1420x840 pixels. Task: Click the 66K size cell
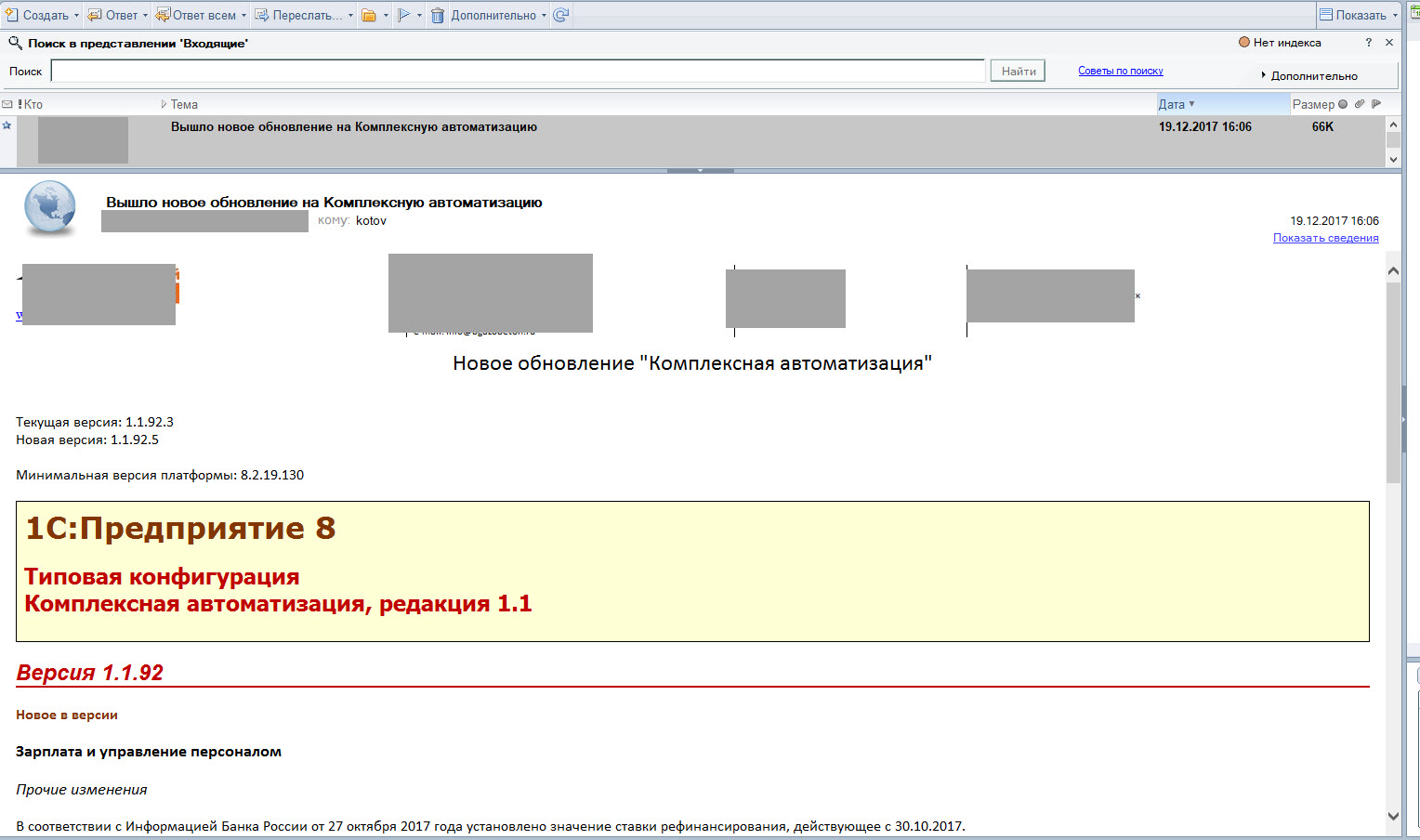[x=1322, y=127]
